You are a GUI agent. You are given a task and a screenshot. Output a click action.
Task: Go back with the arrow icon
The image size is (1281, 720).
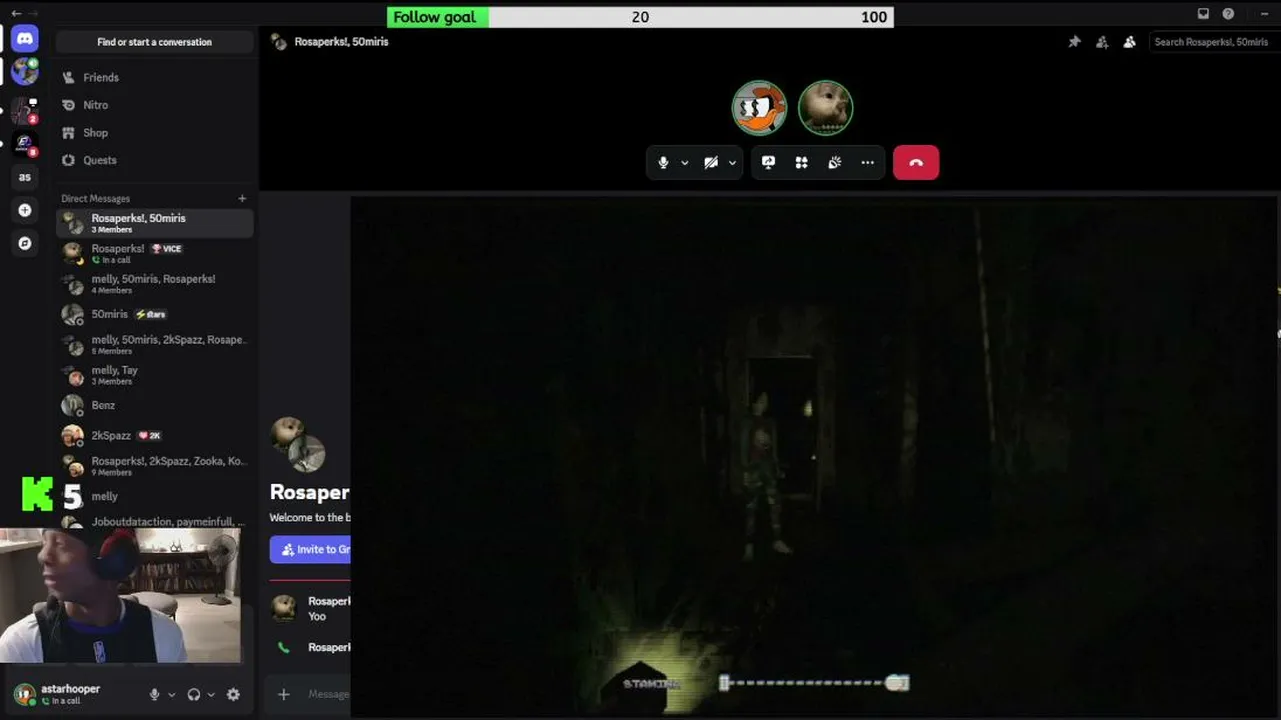click(x=15, y=13)
